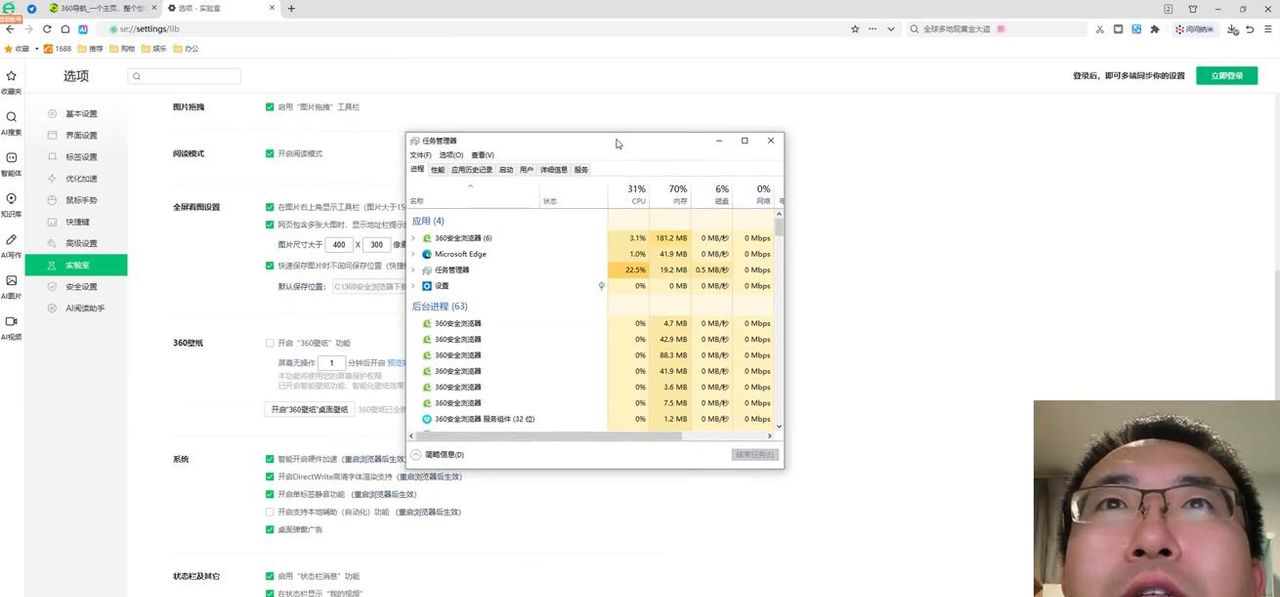Open the extensions puzzle icon
This screenshot has width=1280, height=597.
pos(1155,29)
